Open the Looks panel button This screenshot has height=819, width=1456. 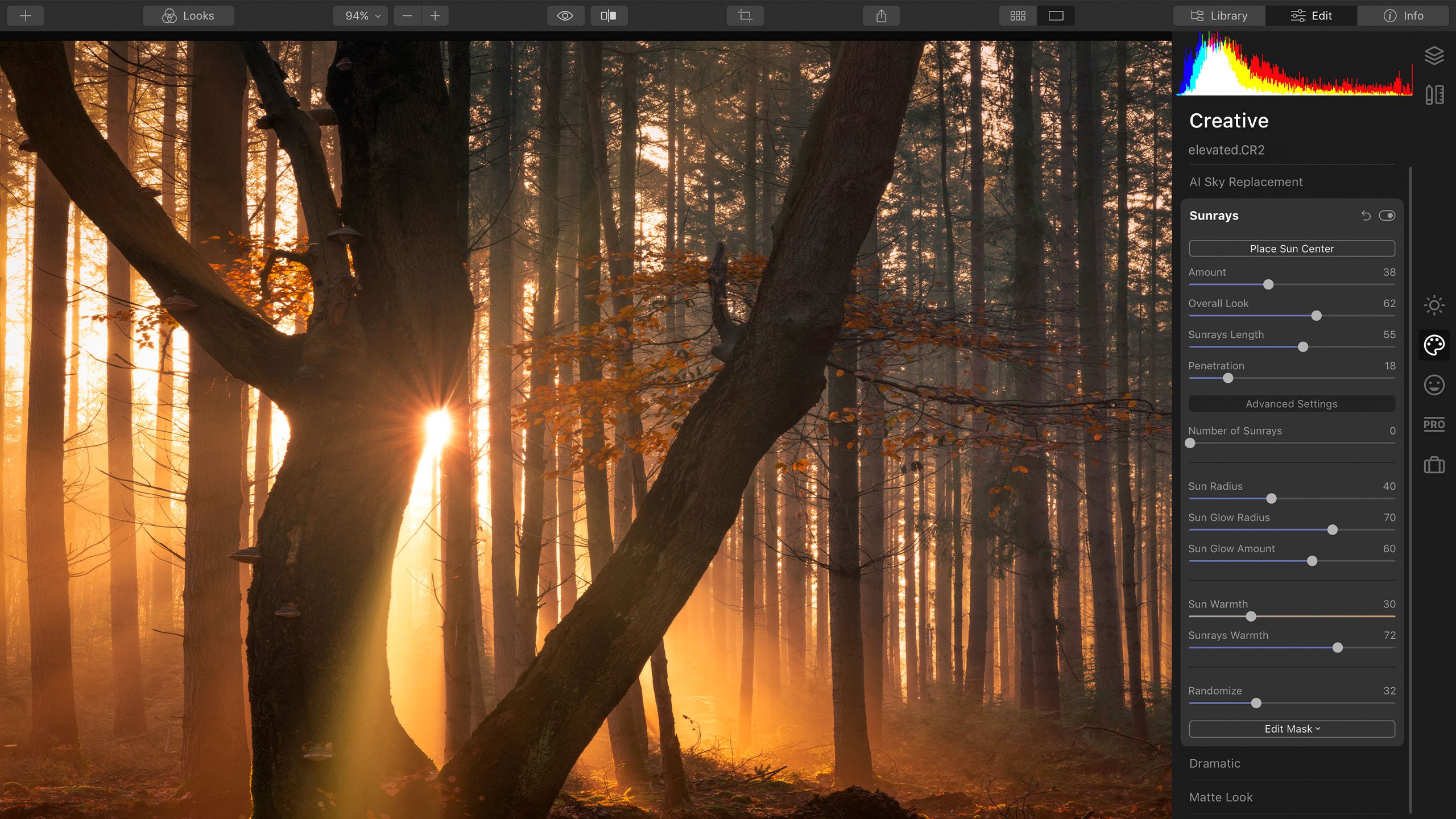188,16
